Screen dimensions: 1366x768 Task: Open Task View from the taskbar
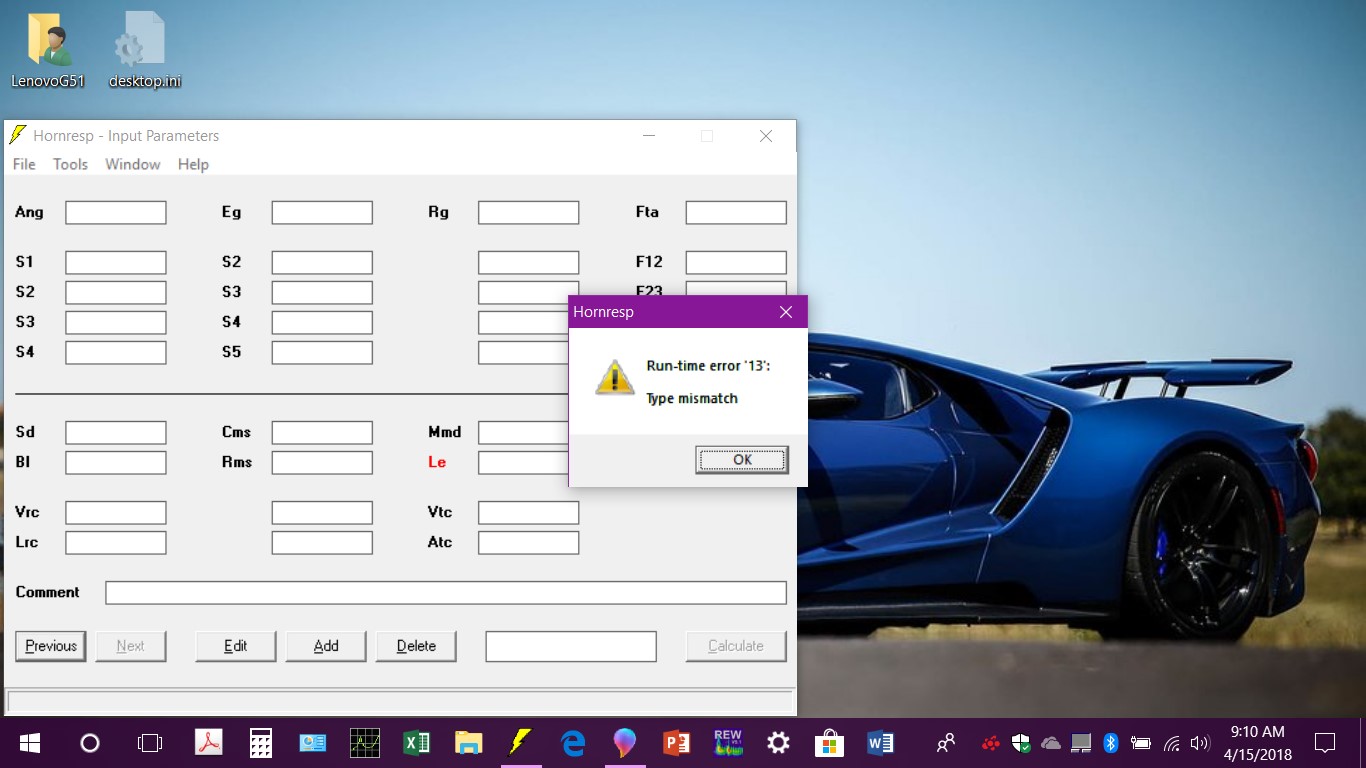click(x=150, y=743)
